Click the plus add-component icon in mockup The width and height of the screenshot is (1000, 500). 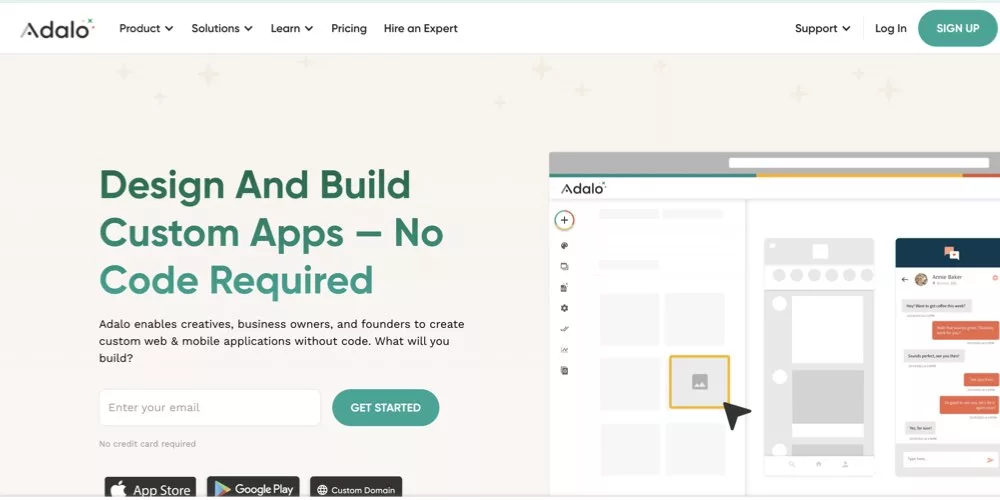tap(564, 220)
